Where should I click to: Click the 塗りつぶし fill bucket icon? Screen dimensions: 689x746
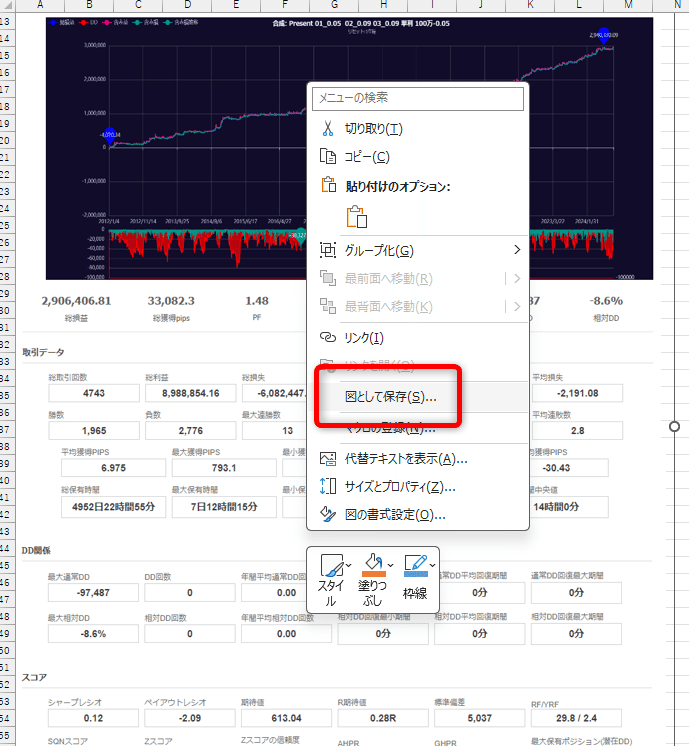coord(374,565)
